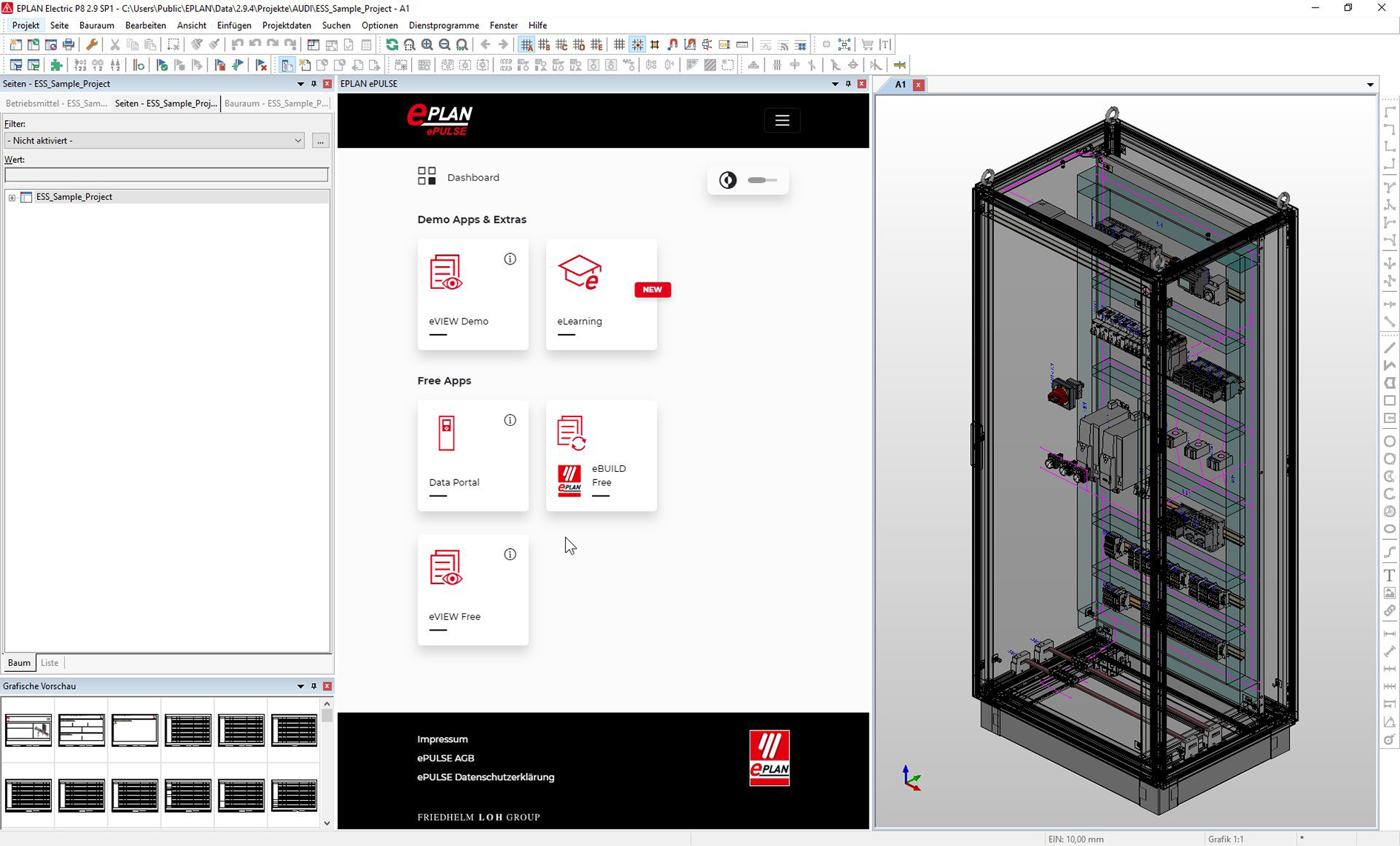Image resolution: width=1400 pixels, height=846 pixels.
Task: Toggle snap to grid button
Action: pos(637,45)
